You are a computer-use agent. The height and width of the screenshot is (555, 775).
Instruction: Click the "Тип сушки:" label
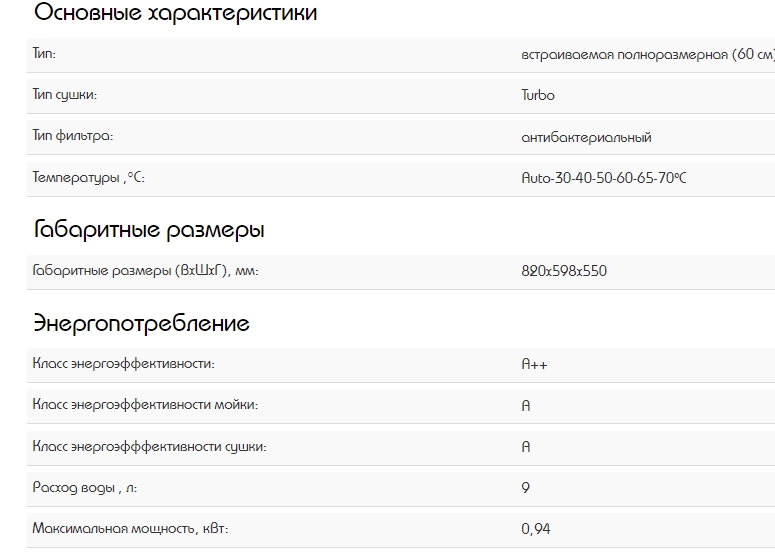pyautogui.click(x=65, y=95)
